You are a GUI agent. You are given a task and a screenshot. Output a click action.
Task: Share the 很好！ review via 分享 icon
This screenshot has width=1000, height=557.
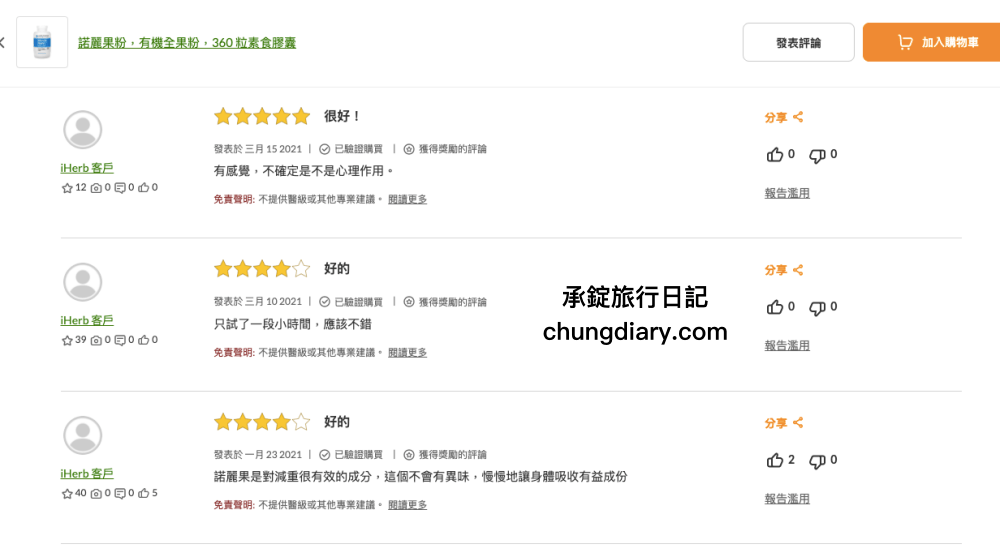pyautogui.click(x=784, y=117)
